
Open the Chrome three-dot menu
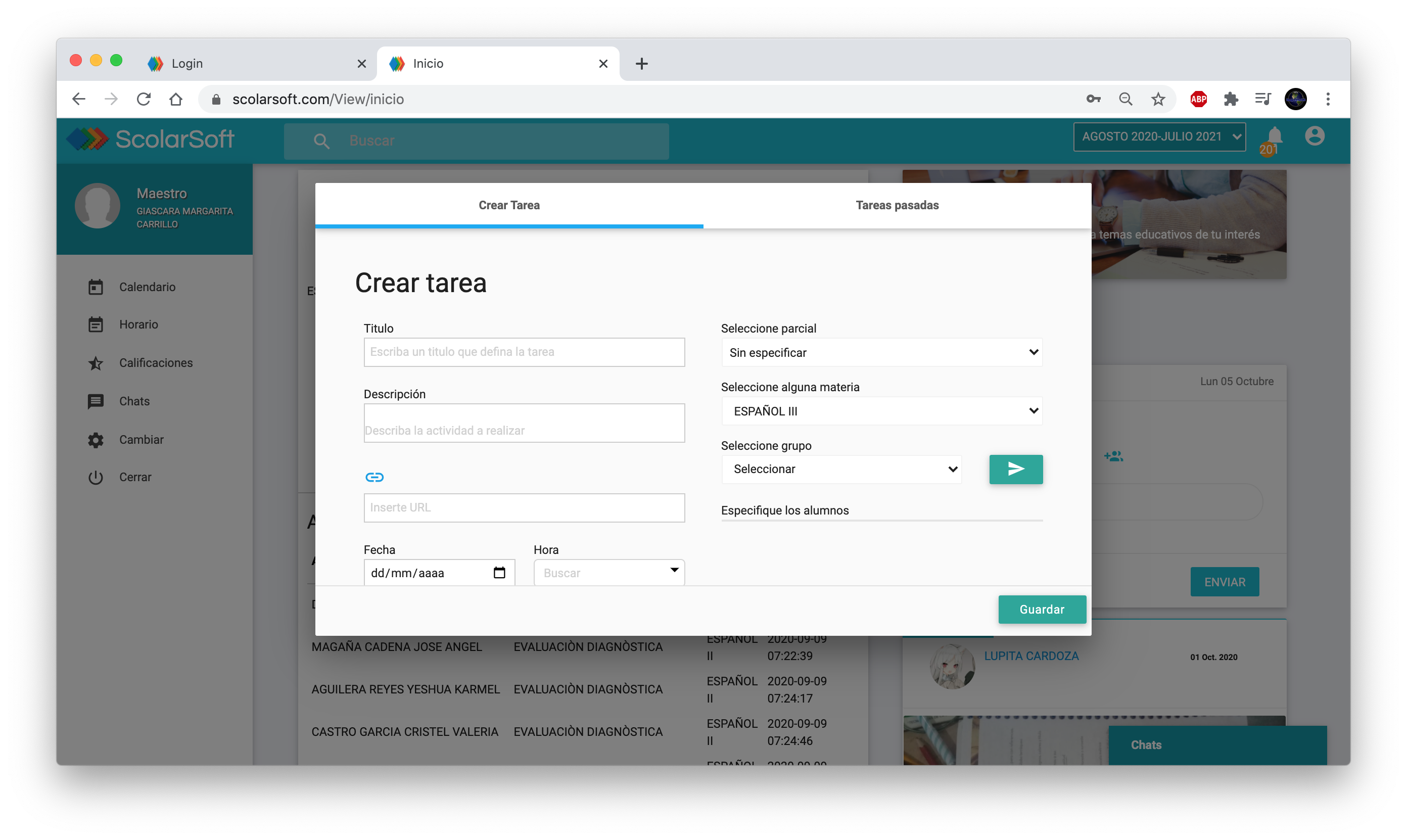tap(1328, 99)
